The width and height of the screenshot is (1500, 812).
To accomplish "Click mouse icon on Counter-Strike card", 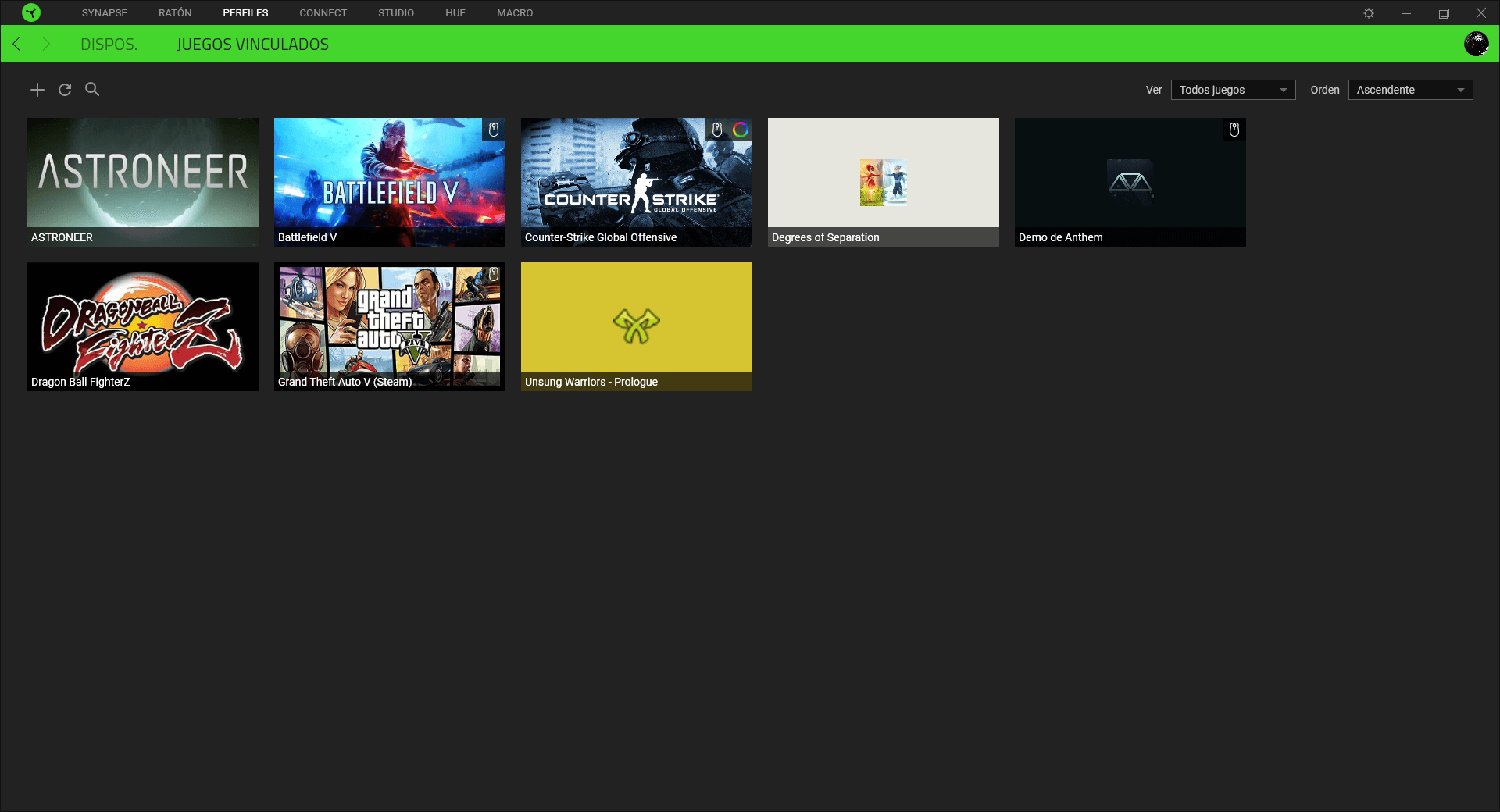I will (x=717, y=130).
